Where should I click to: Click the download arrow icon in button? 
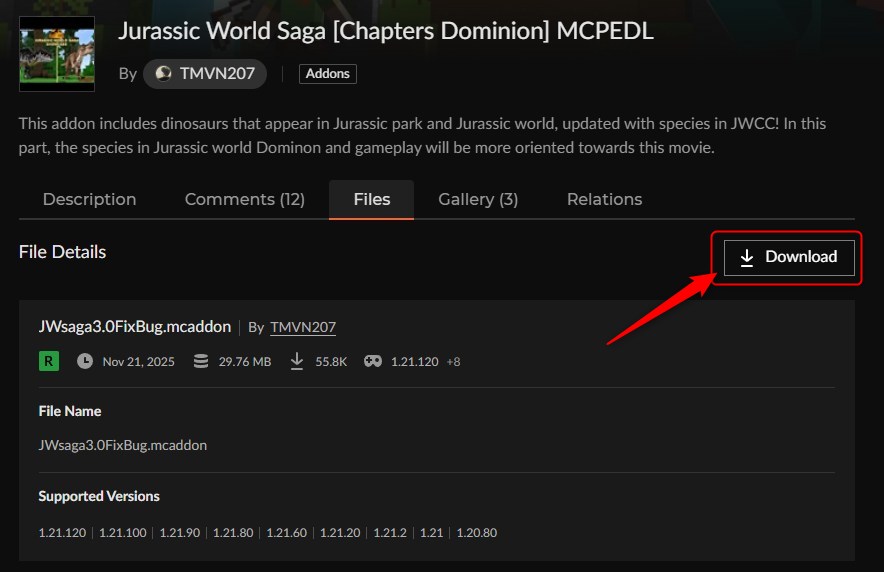(746, 257)
